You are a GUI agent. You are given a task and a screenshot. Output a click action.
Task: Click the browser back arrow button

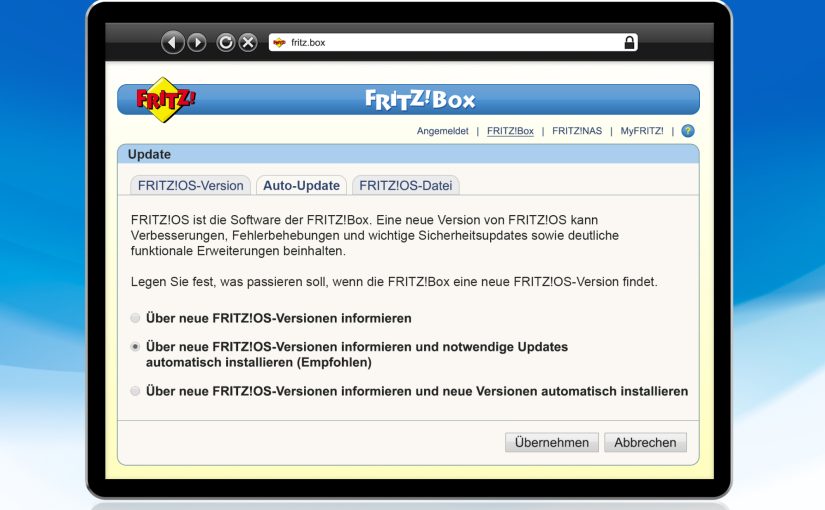173,42
